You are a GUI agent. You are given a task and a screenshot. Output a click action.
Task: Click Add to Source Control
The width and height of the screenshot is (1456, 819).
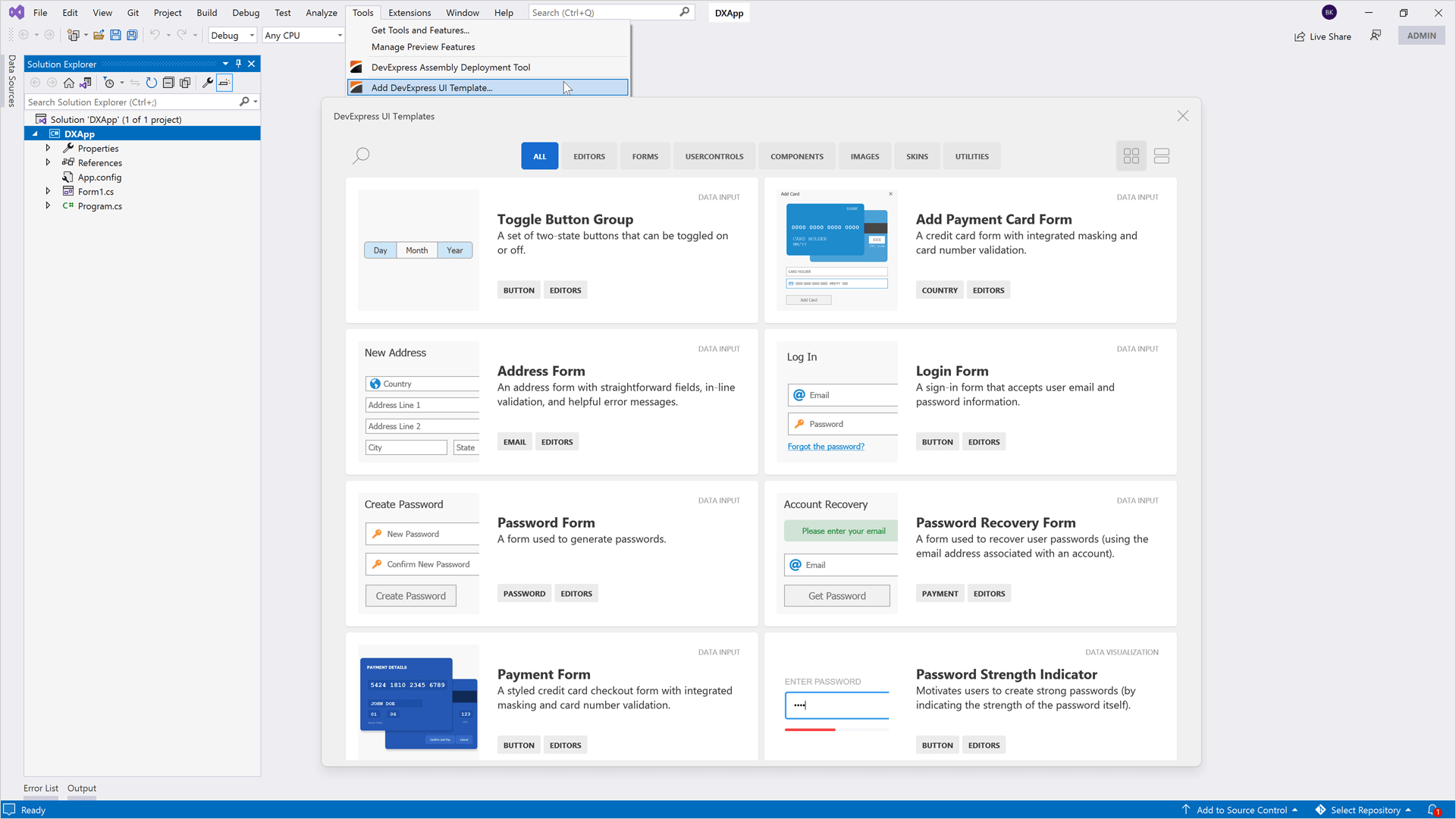[1241, 810]
